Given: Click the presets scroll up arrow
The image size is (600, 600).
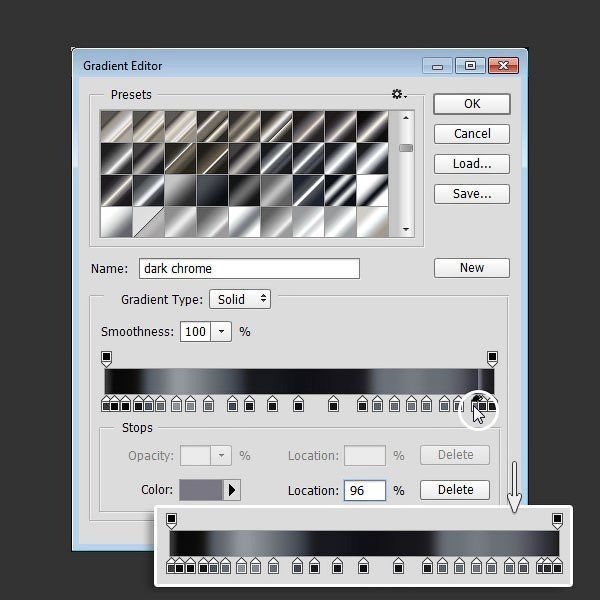Looking at the screenshot, I should pyautogui.click(x=406, y=118).
